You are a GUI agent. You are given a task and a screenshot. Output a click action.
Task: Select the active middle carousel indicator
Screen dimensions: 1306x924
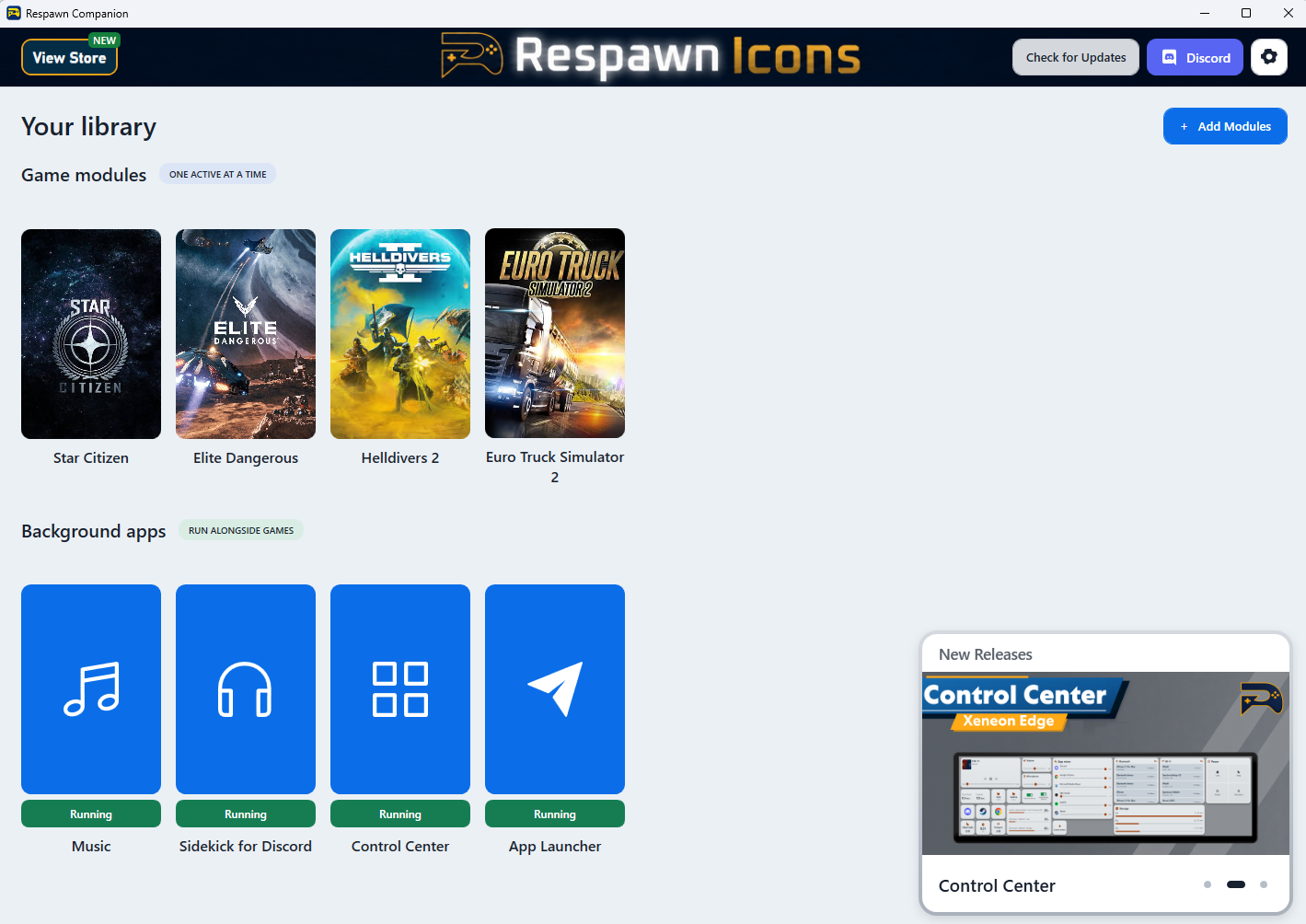point(1236,884)
